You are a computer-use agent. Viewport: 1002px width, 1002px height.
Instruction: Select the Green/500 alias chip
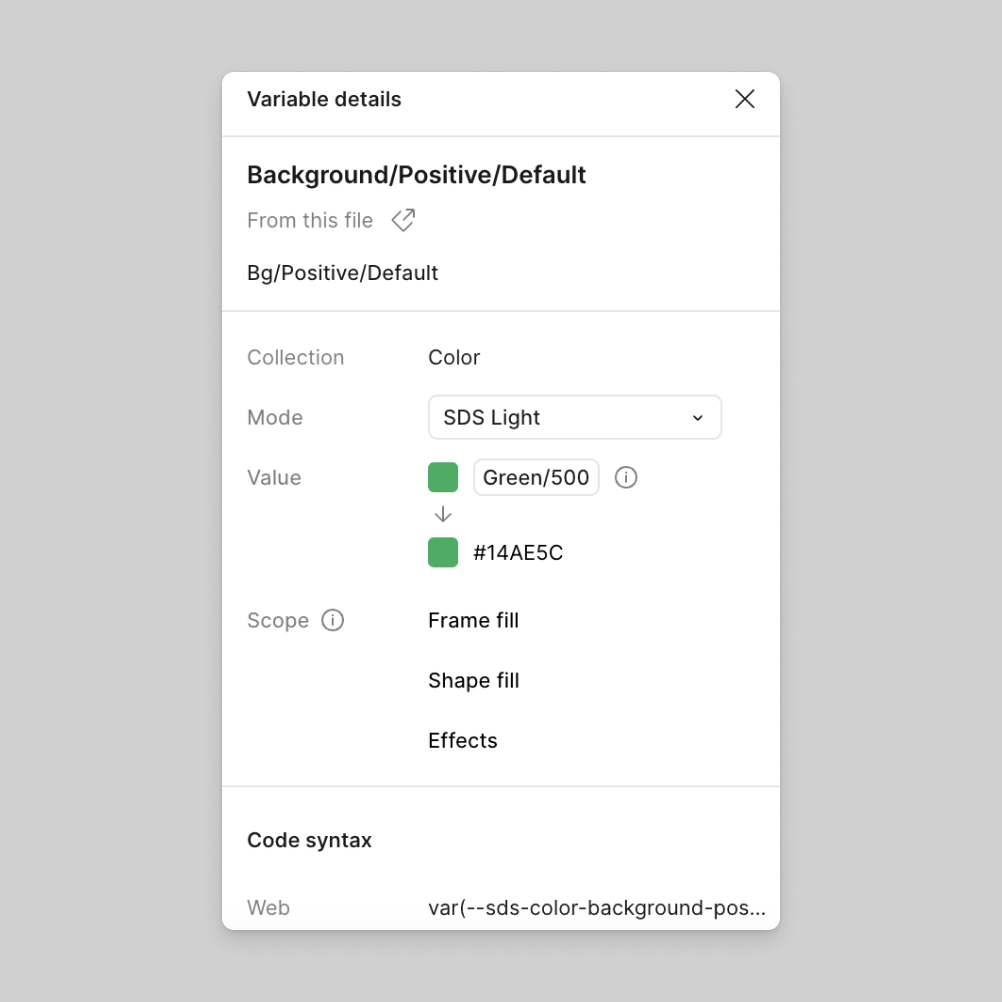point(536,478)
